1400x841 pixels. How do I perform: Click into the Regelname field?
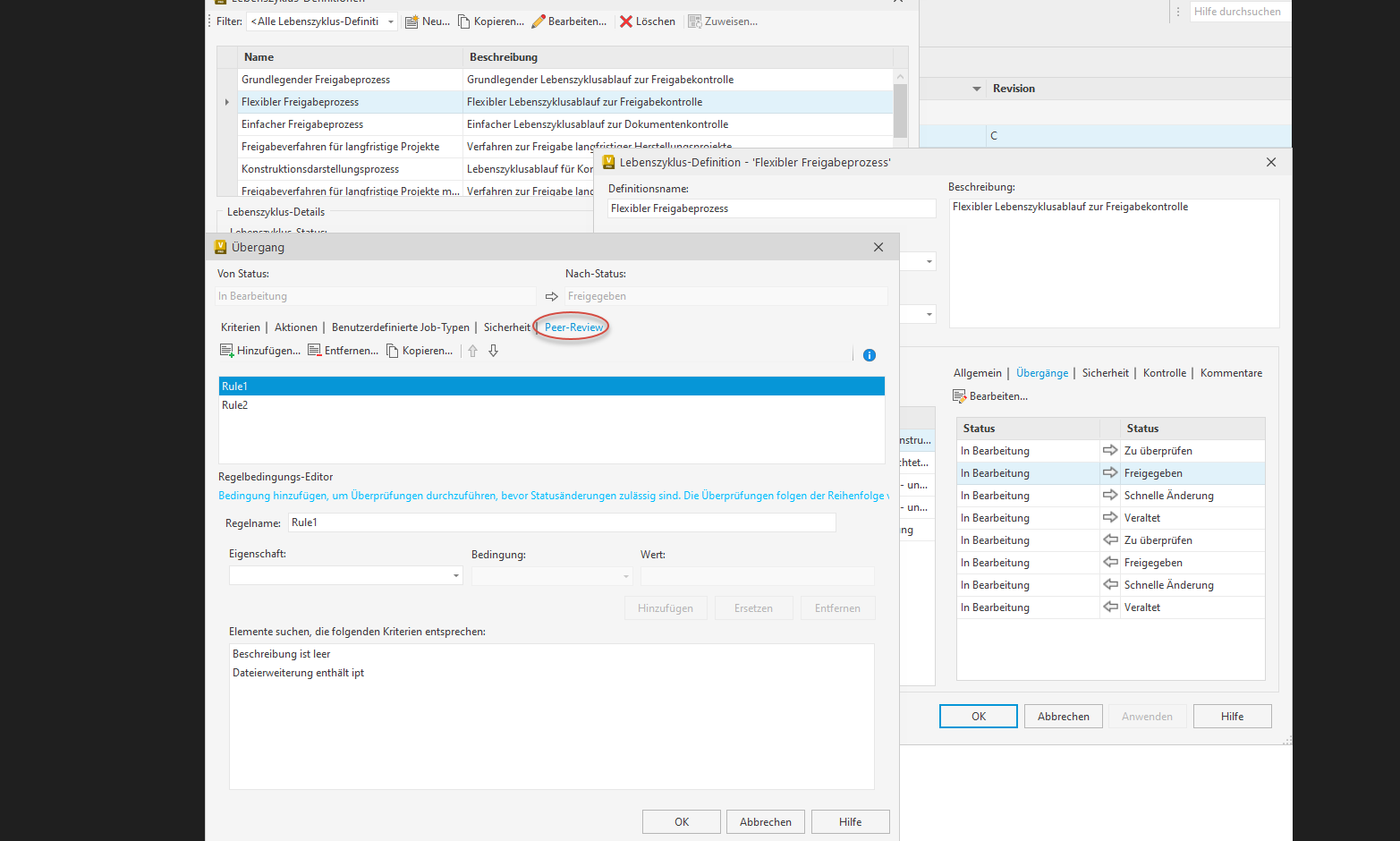click(x=562, y=522)
